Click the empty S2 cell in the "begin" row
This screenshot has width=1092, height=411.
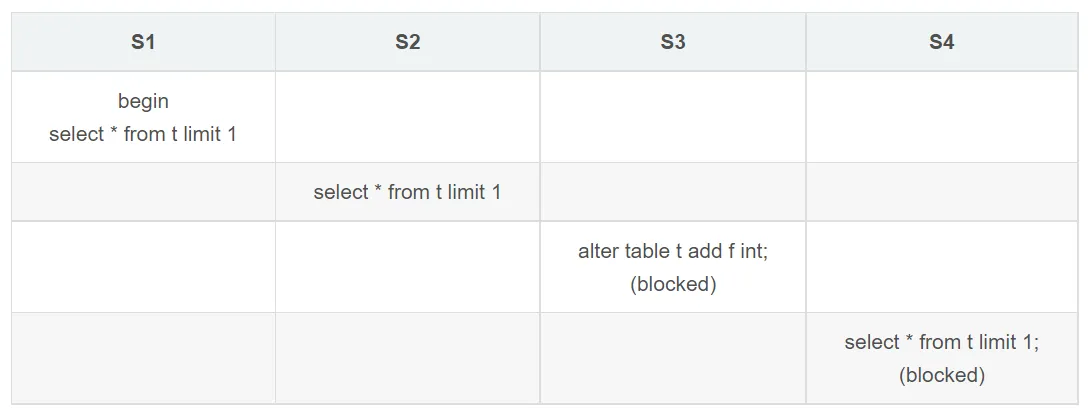tap(407, 117)
